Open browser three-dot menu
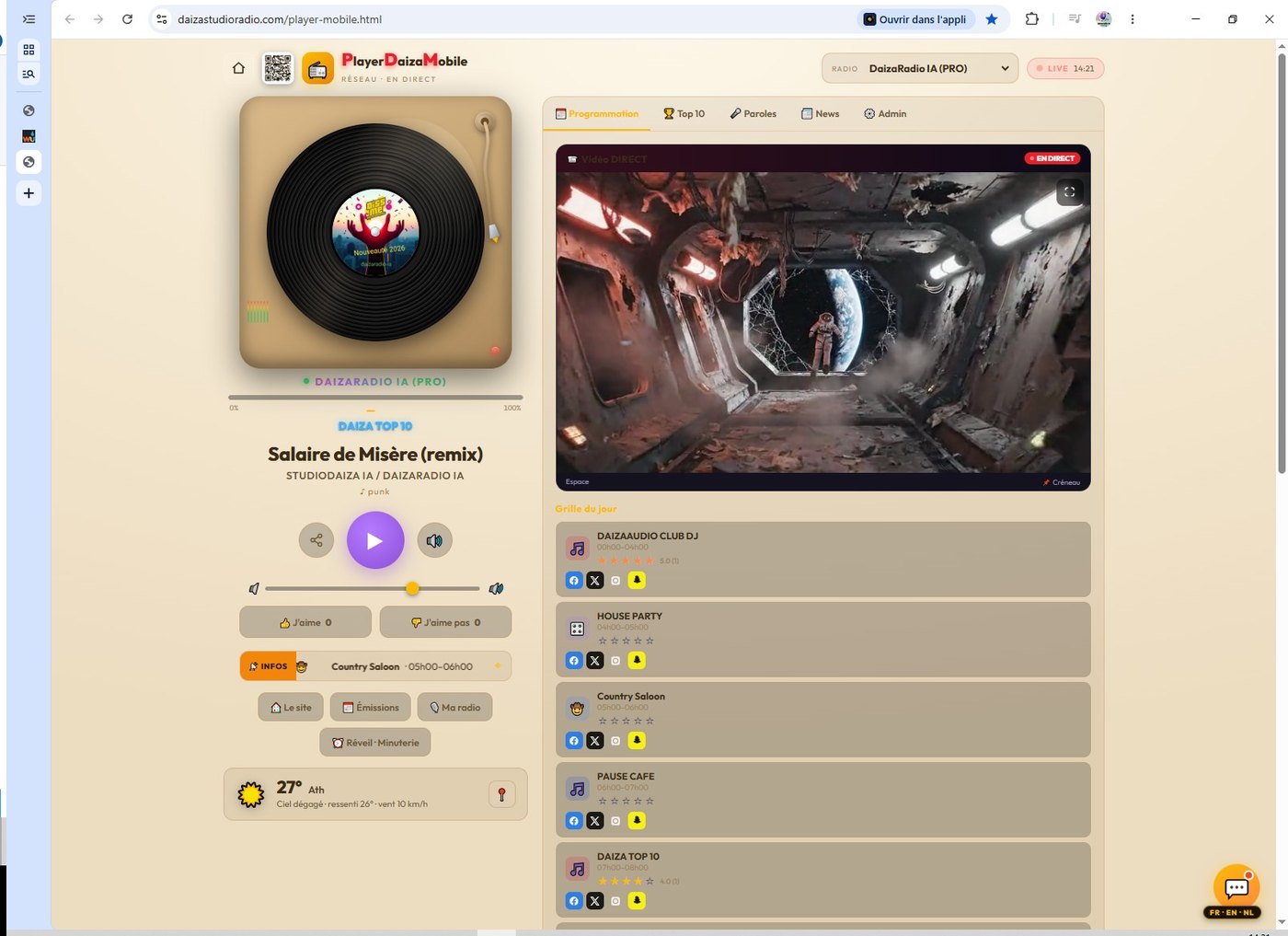Screen dimensions: 1288x936 [x=1133, y=18]
